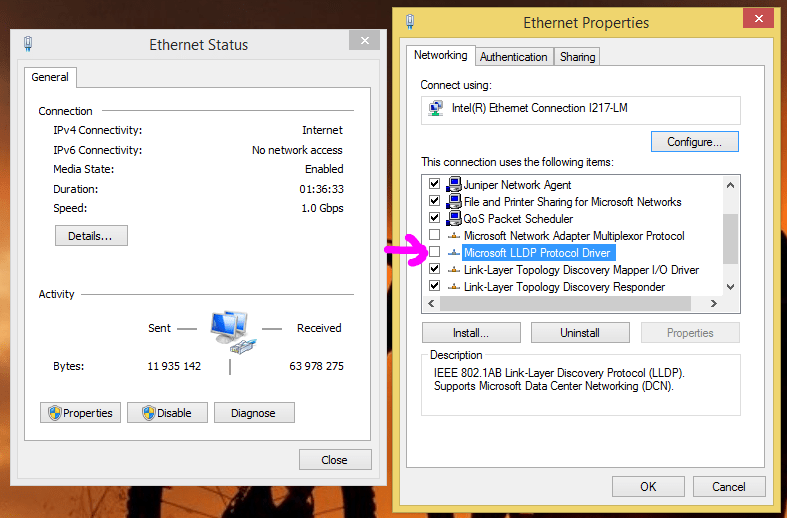The height and width of the screenshot is (518, 787).
Task: Switch to the Networking tab
Action: pyautogui.click(x=440, y=55)
